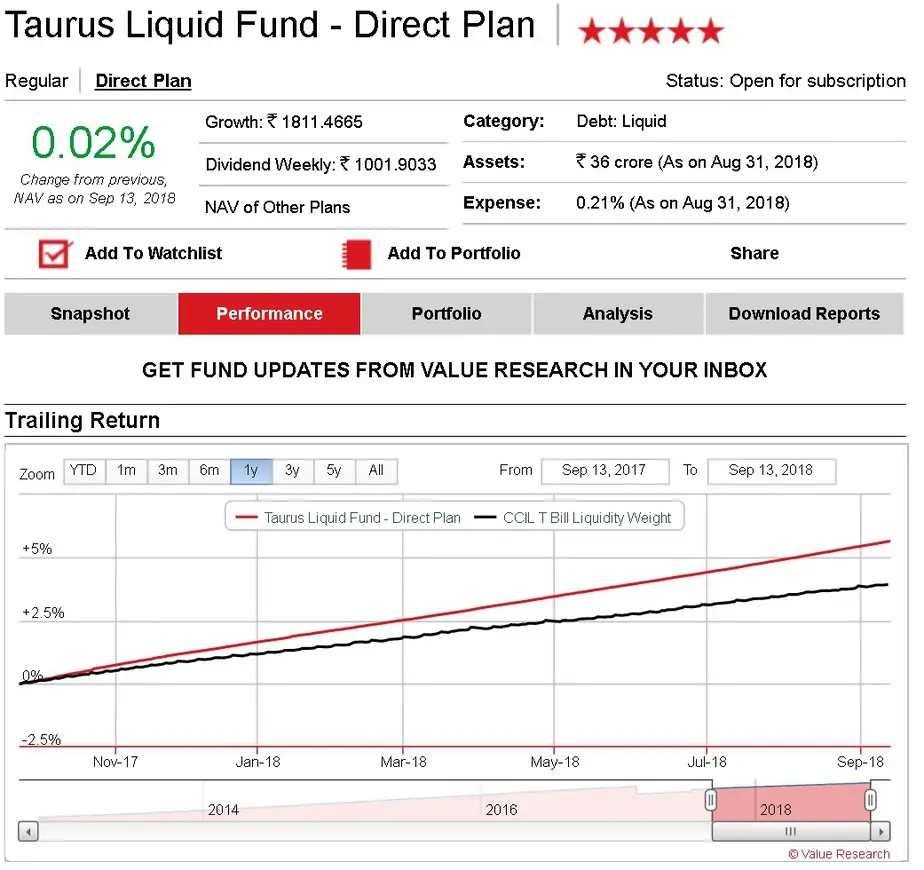Image resolution: width=924 pixels, height=870 pixels.
Task: Click Add To Watchlist text
Action: click(x=153, y=253)
